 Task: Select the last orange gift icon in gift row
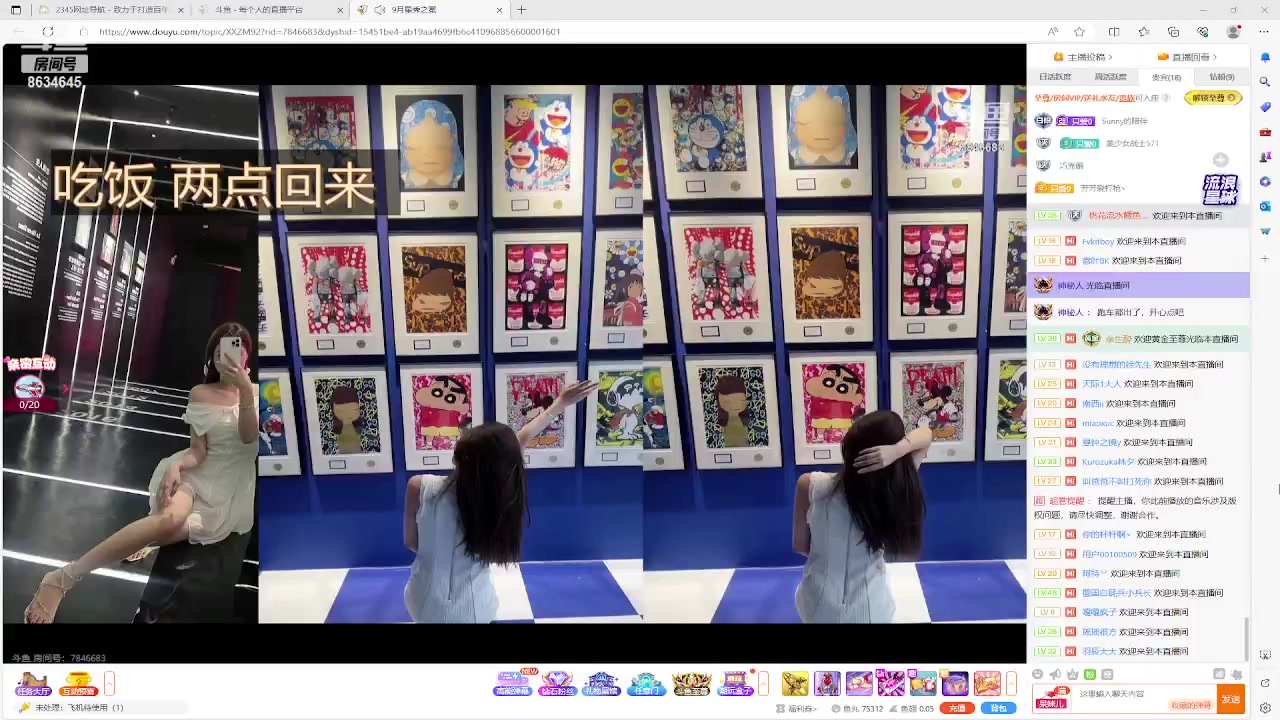(x=987, y=684)
